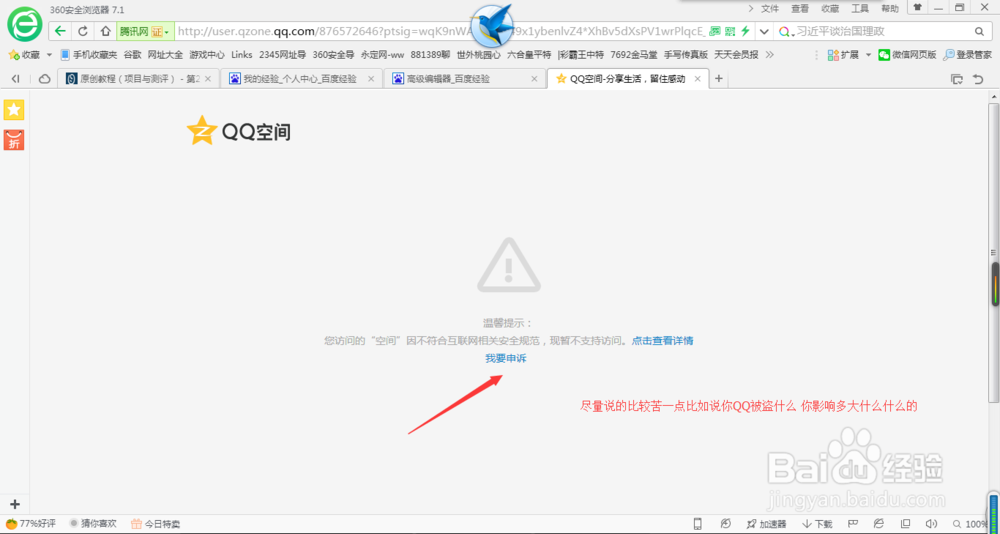Close the QQ空间 tab
Screen dimensions: 1000x534
tap(698, 79)
